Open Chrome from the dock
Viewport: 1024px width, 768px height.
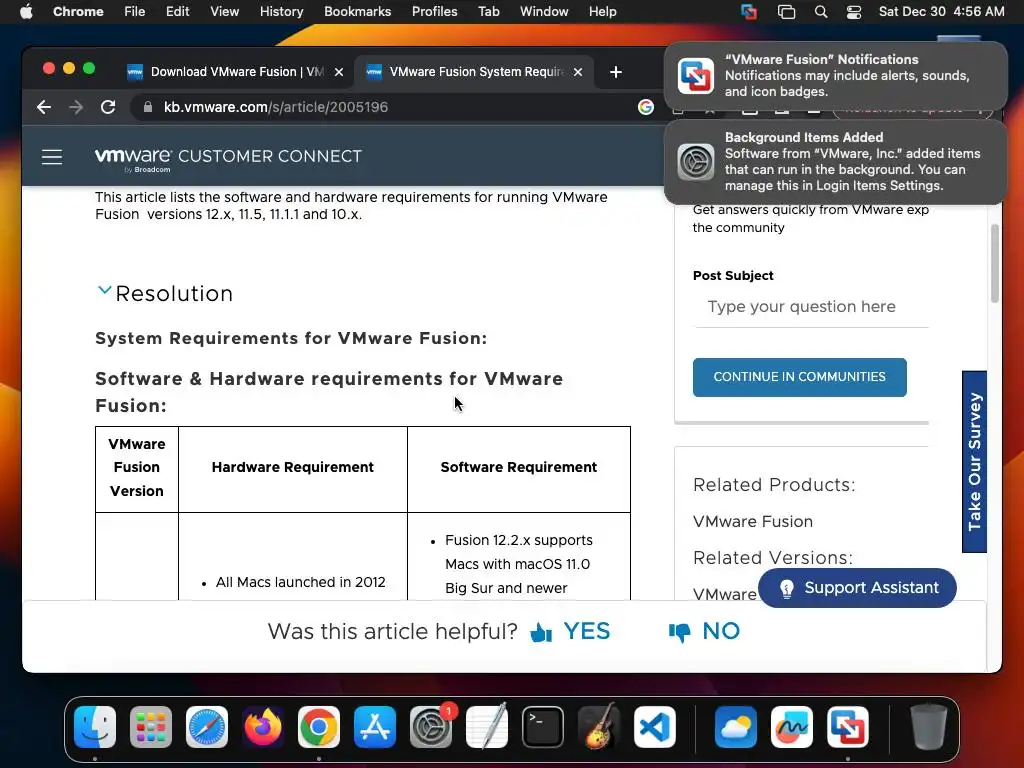319,726
